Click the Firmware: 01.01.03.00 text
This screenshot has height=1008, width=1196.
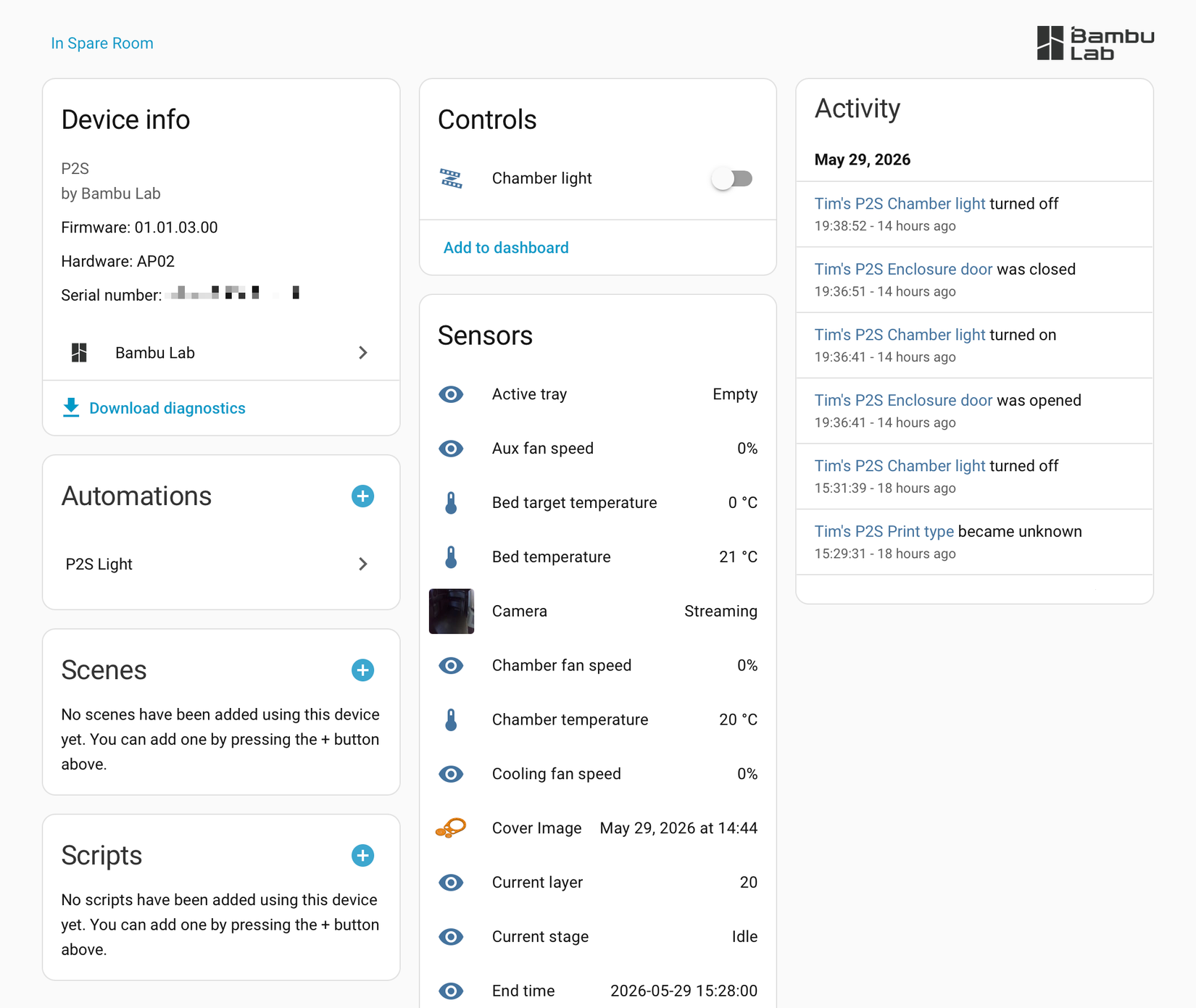[139, 228]
